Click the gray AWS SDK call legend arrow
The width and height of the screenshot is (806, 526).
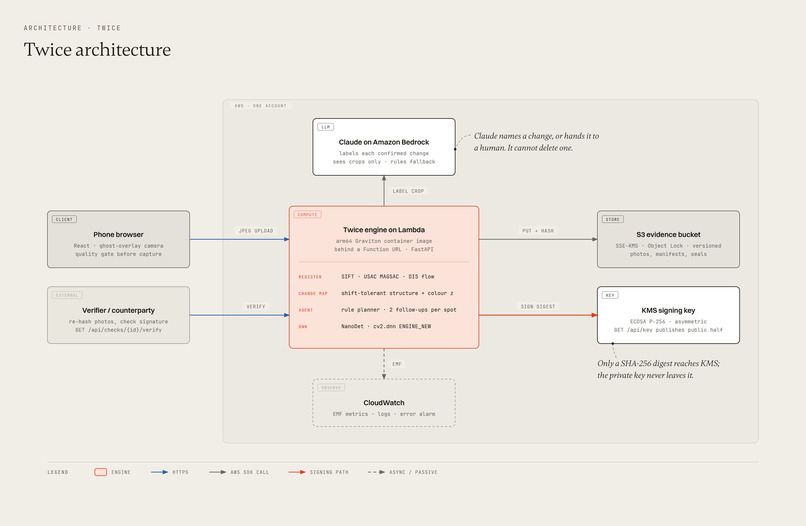217,472
